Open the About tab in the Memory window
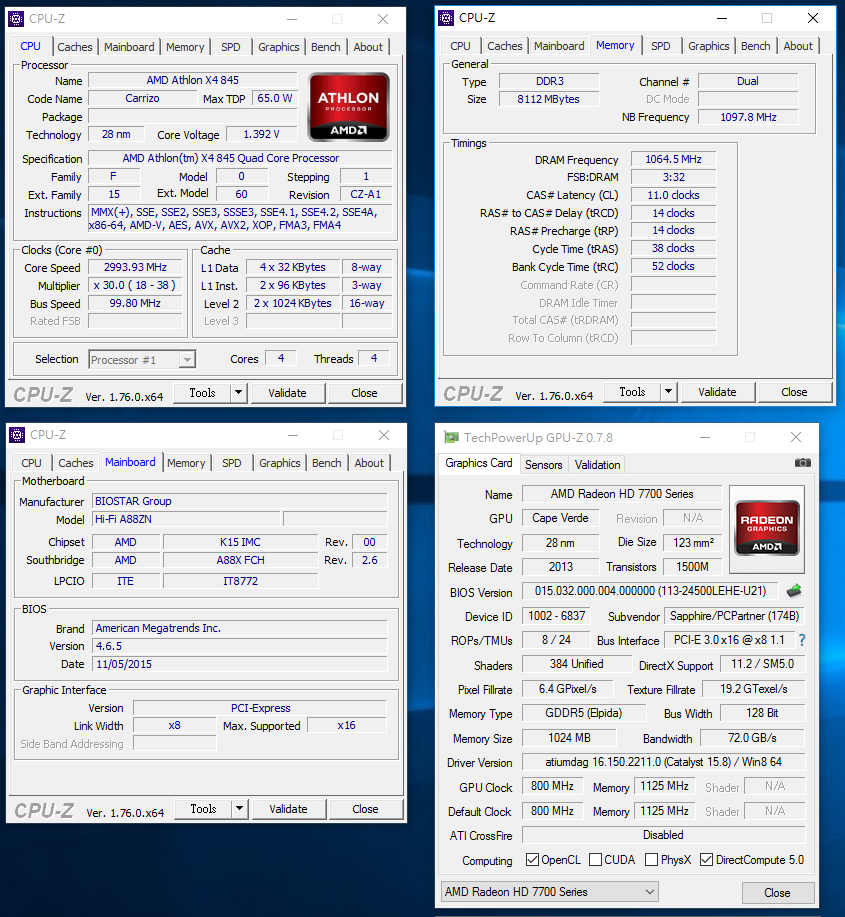Image resolution: width=845 pixels, height=917 pixels. tap(798, 46)
